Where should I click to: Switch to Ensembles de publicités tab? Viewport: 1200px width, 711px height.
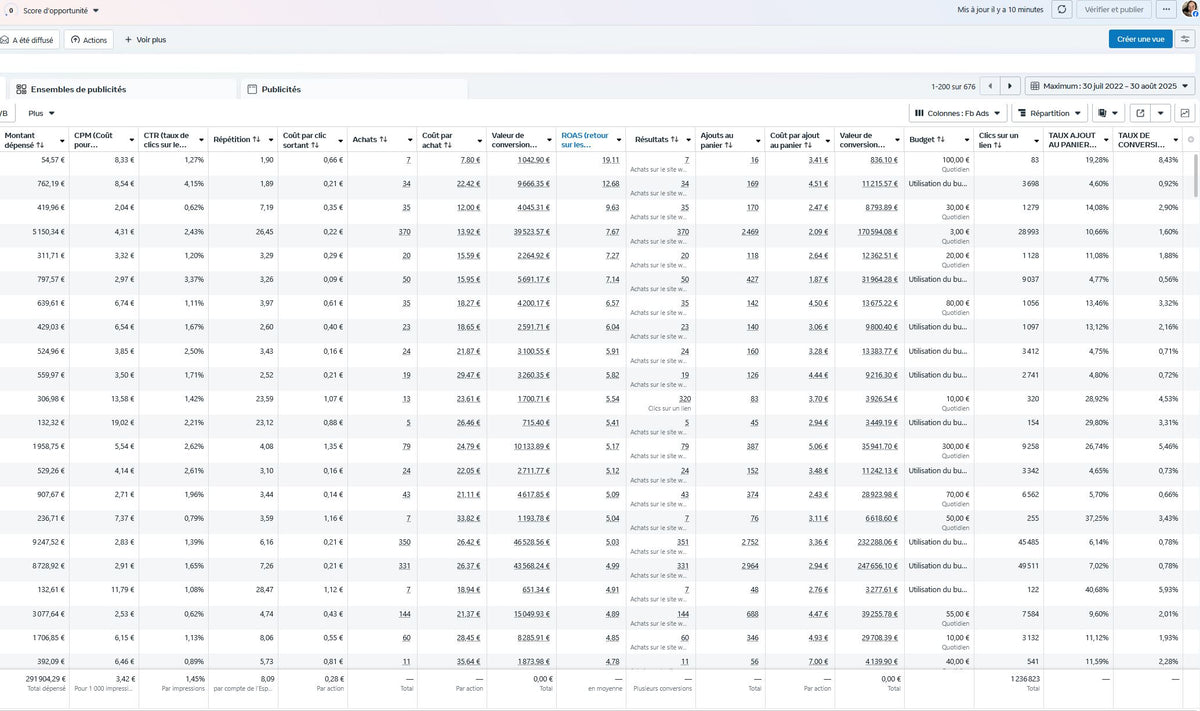pos(78,89)
